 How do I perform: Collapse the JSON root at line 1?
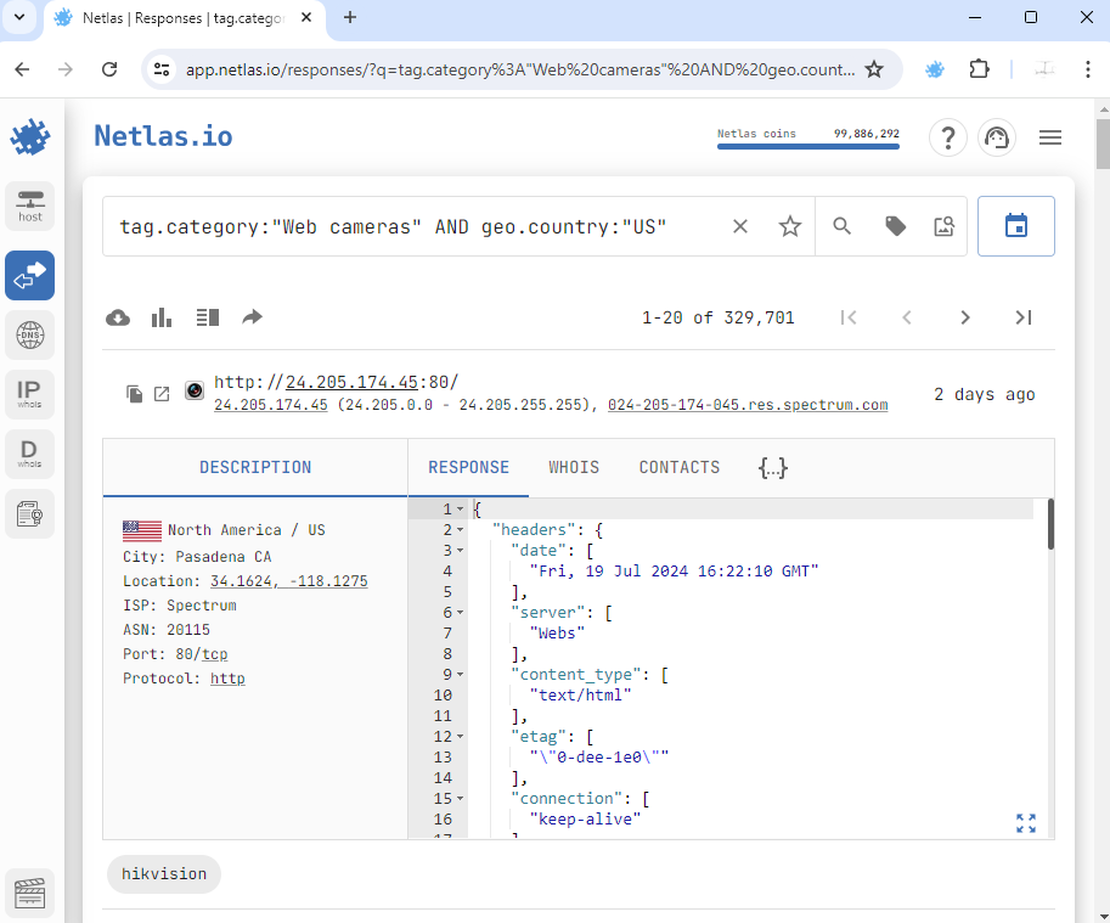[460, 510]
